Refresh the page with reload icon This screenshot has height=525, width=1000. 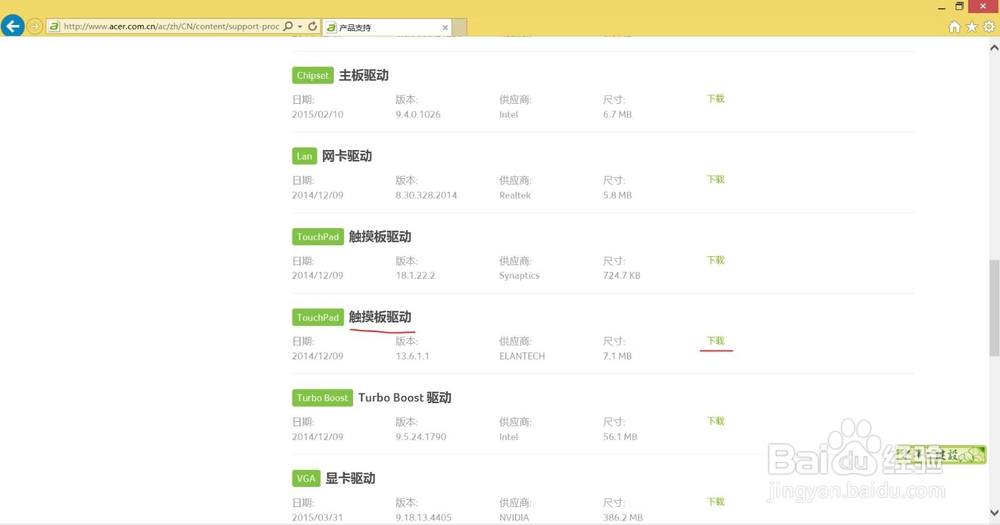pyautogui.click(x=312, y=26)
